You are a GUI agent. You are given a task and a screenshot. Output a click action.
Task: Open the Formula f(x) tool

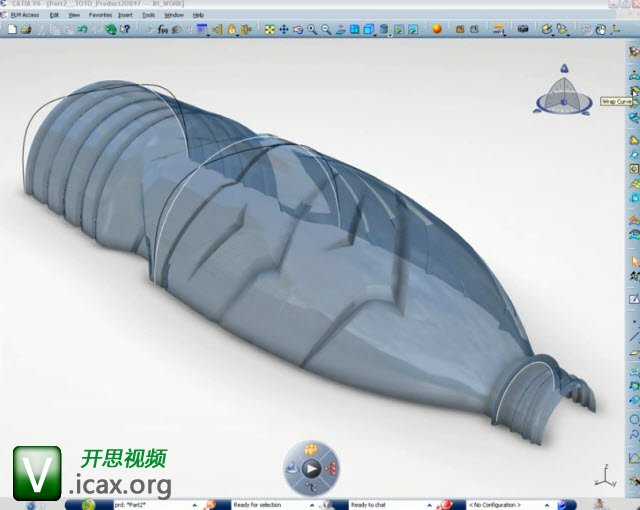tap(162, 29)
